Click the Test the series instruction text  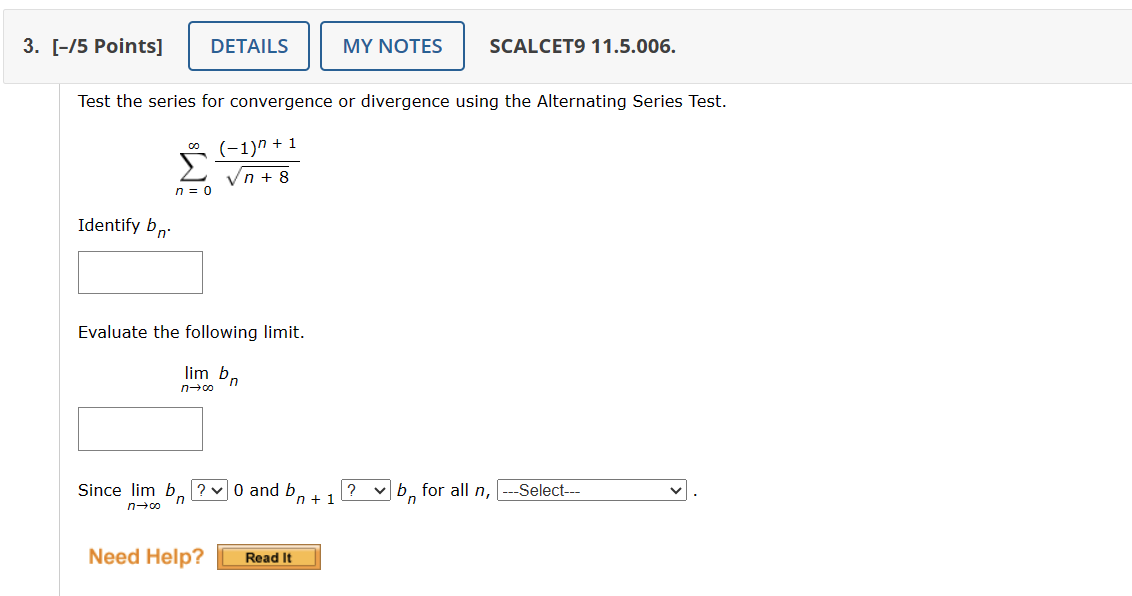coord(402,101)
